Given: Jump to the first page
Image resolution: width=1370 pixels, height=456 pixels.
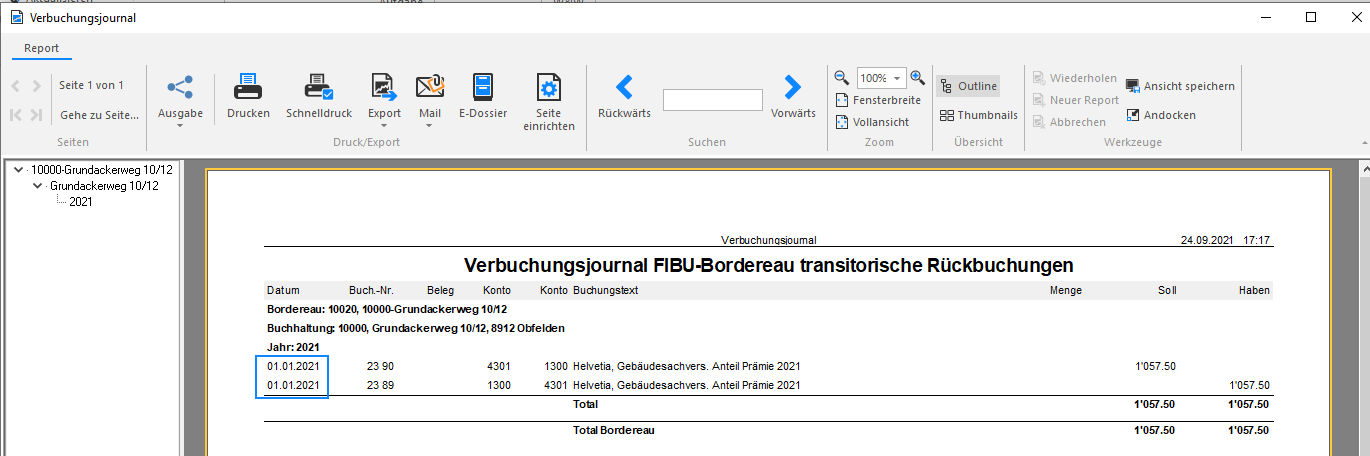Looking at the screenshot, I should (17, 115).
